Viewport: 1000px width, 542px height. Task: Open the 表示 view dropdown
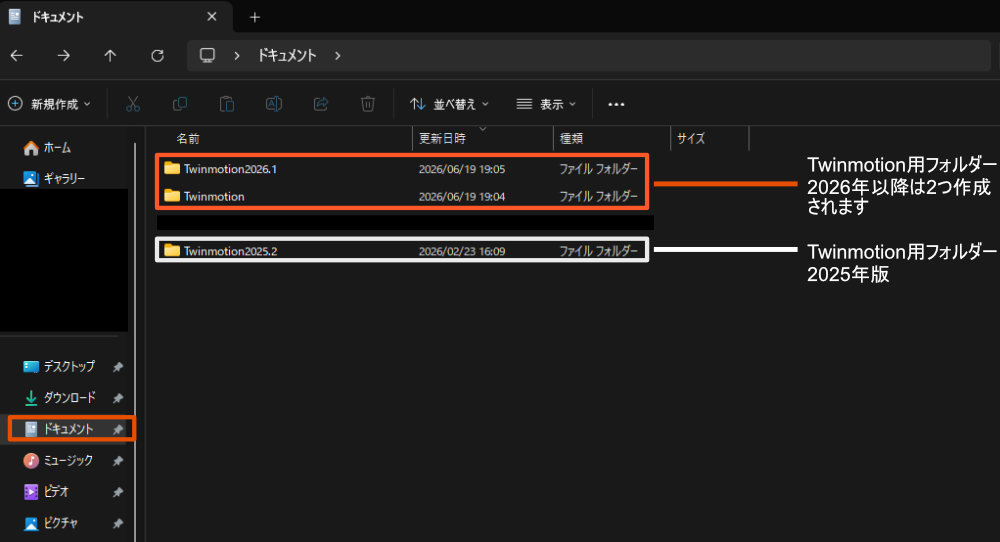(546, 104)
